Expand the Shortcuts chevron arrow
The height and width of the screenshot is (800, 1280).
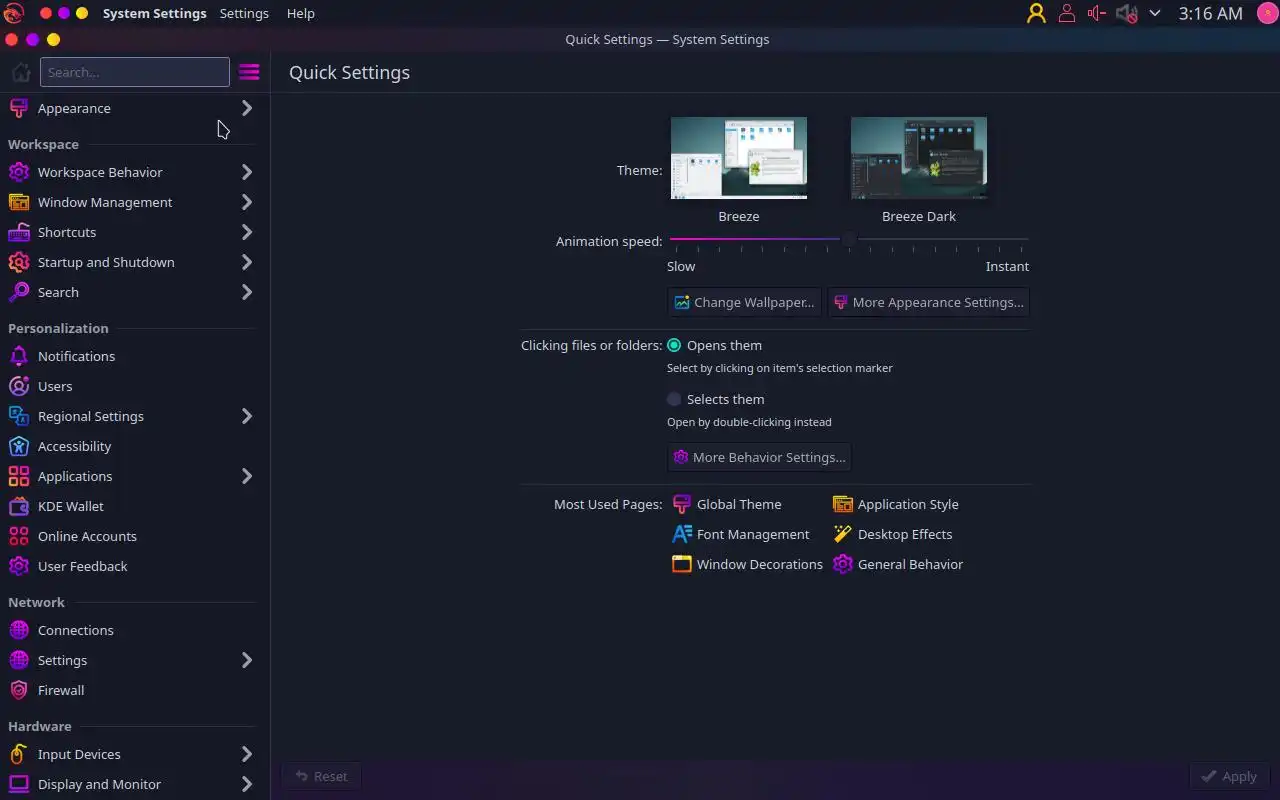(247, 232)
